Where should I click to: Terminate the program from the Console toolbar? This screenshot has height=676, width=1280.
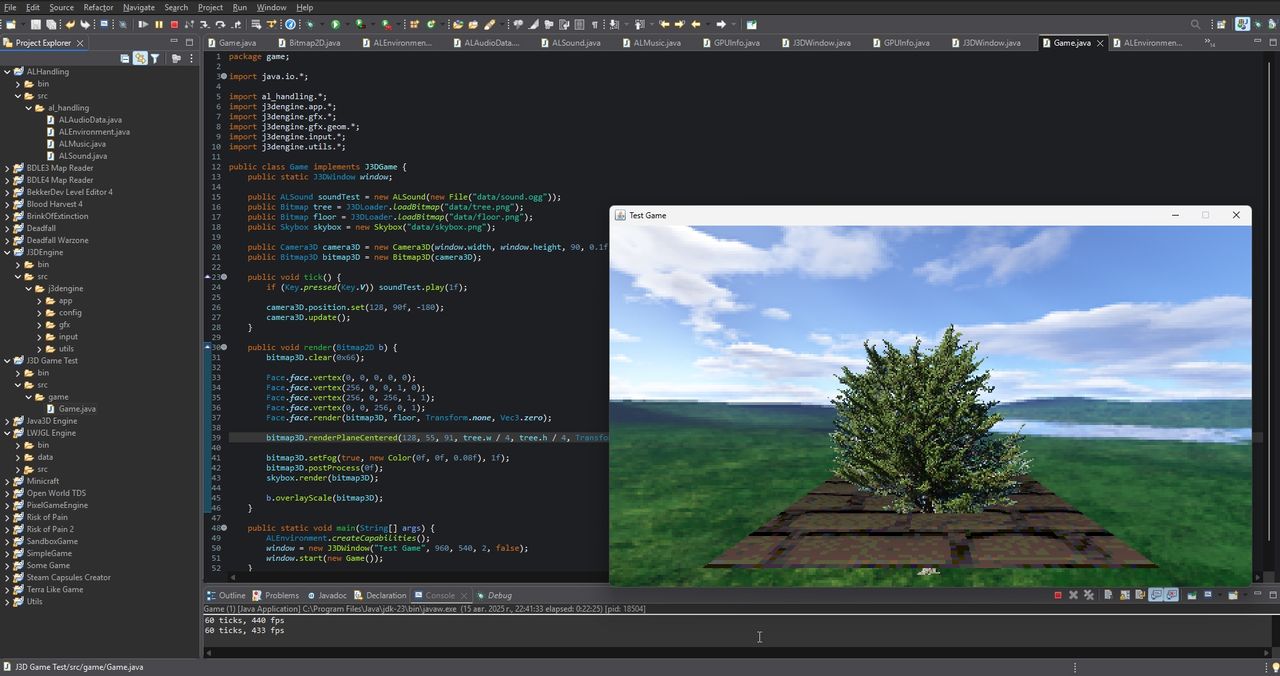(x=1058, y=595)
